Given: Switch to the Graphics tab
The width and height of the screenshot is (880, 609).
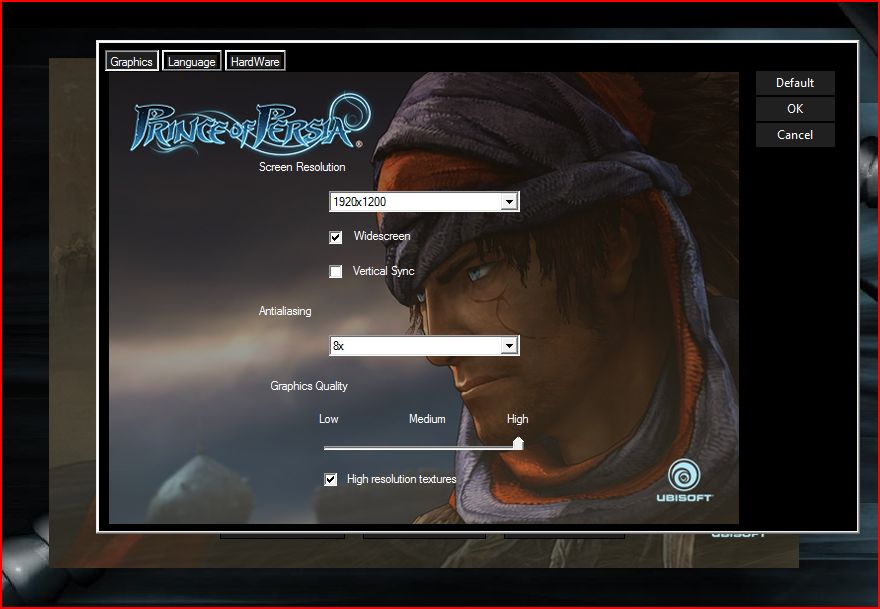Looking at the screenshot, I should coord(131,61).
